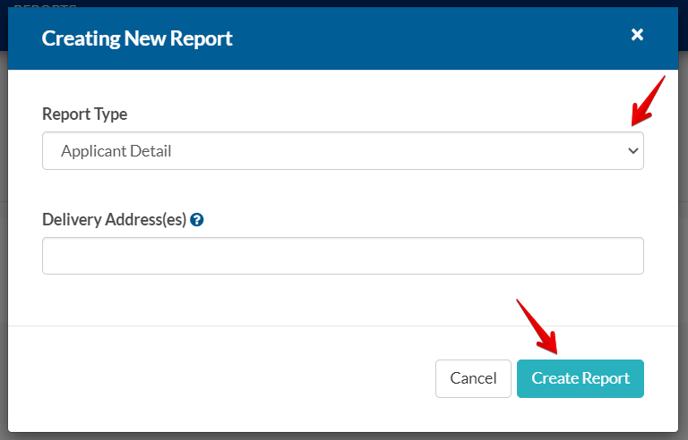Open the Report Type dropdown
Viewport: 688px width, 440px height.
pyautogui.click(x=342, y=151)
